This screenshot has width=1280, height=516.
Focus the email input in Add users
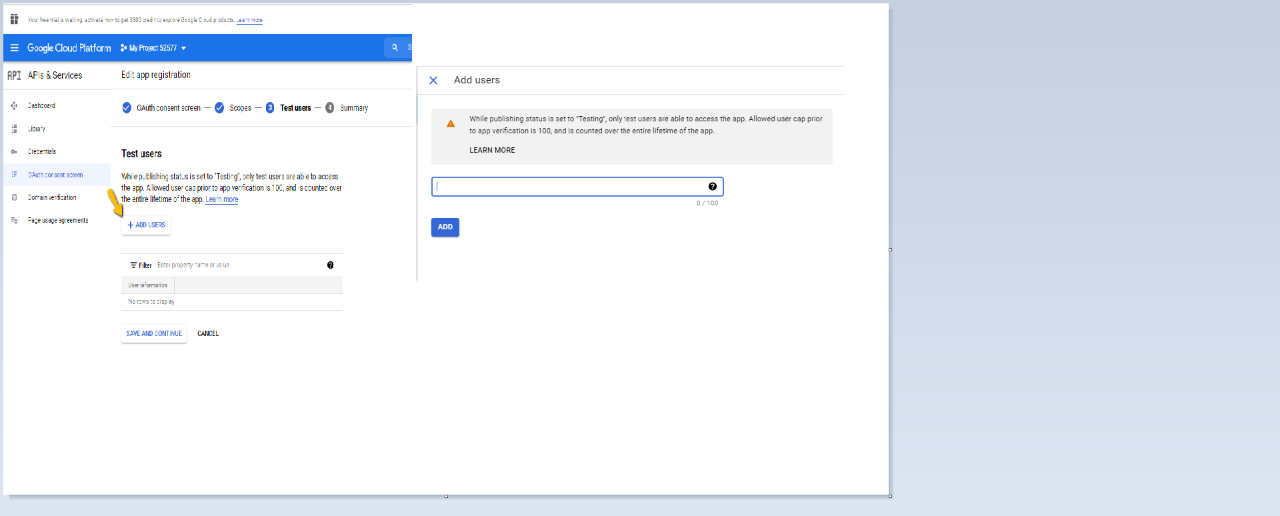coord(577,187)
